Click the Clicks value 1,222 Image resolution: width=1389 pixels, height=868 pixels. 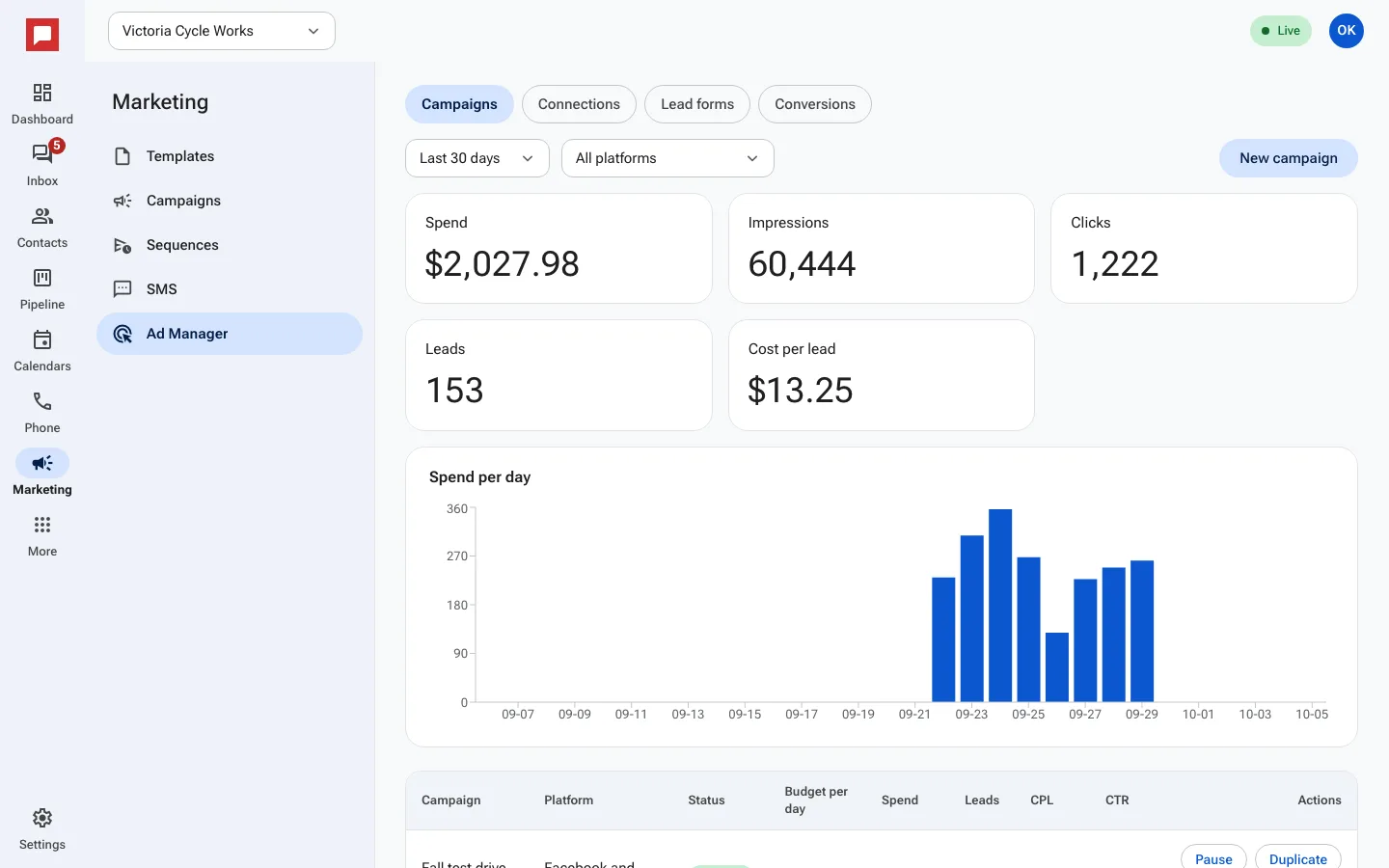coord(1114,264)
